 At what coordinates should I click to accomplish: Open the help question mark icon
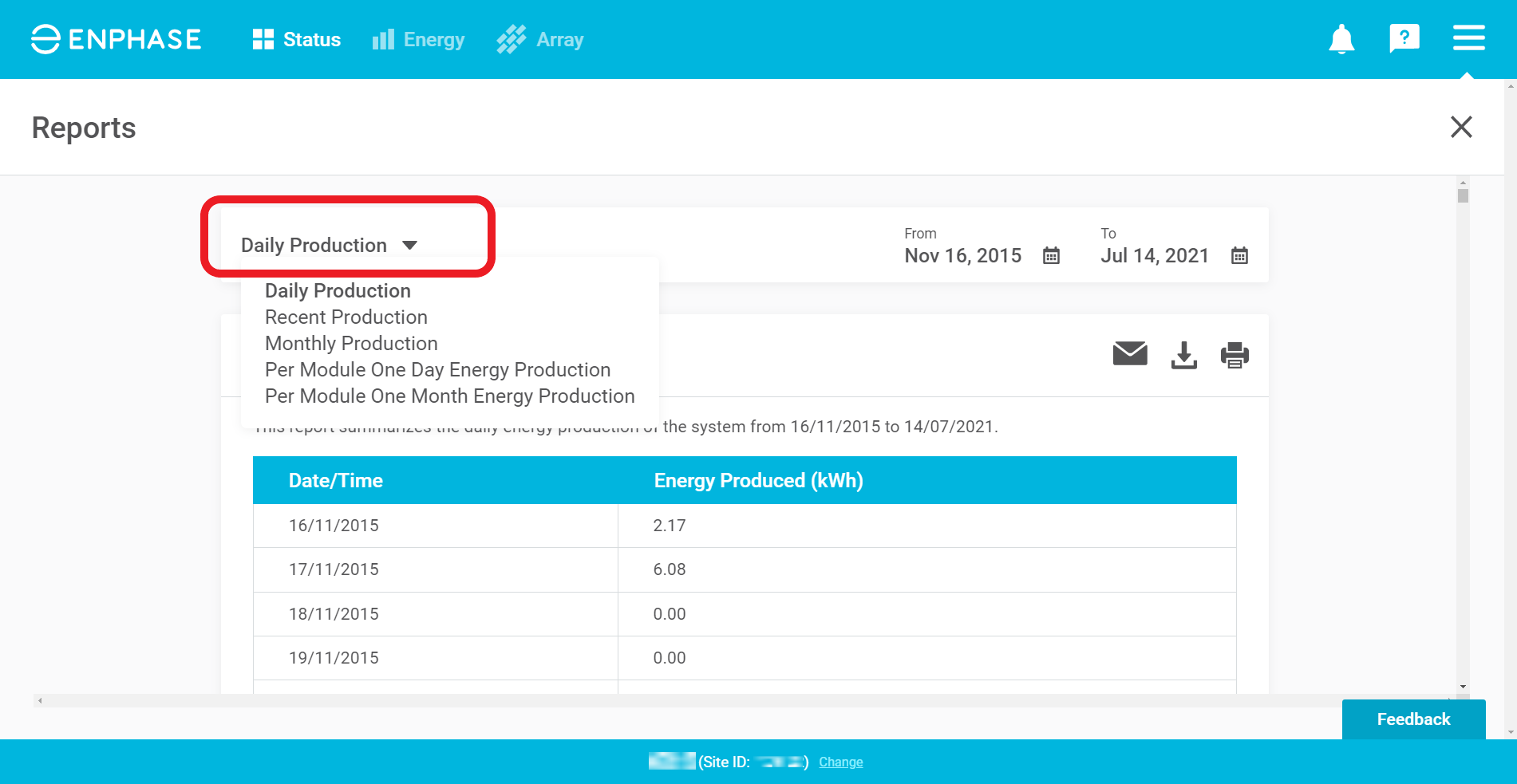1404,38
